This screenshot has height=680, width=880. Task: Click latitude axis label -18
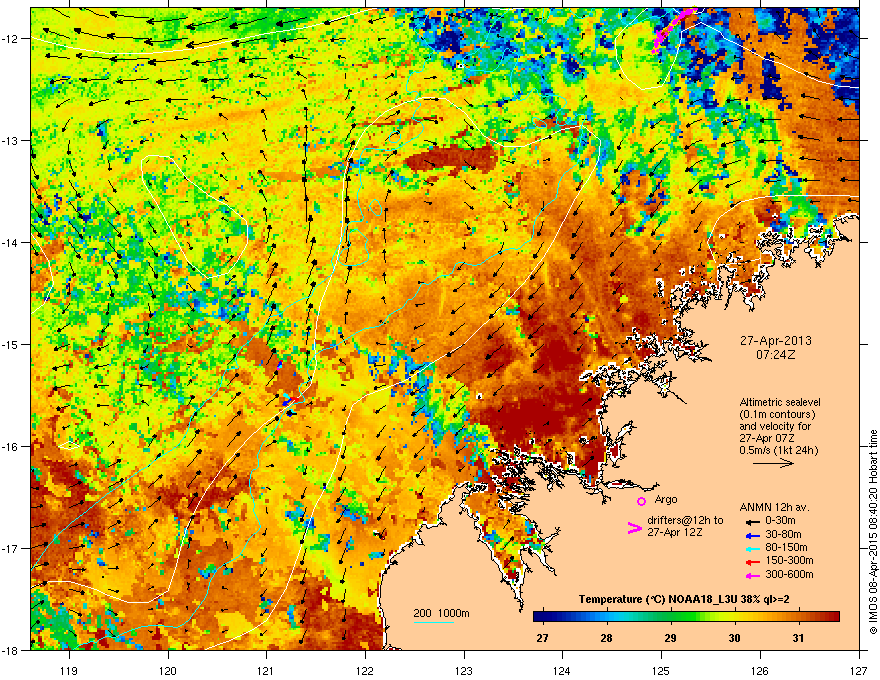[x=11, y=650]
